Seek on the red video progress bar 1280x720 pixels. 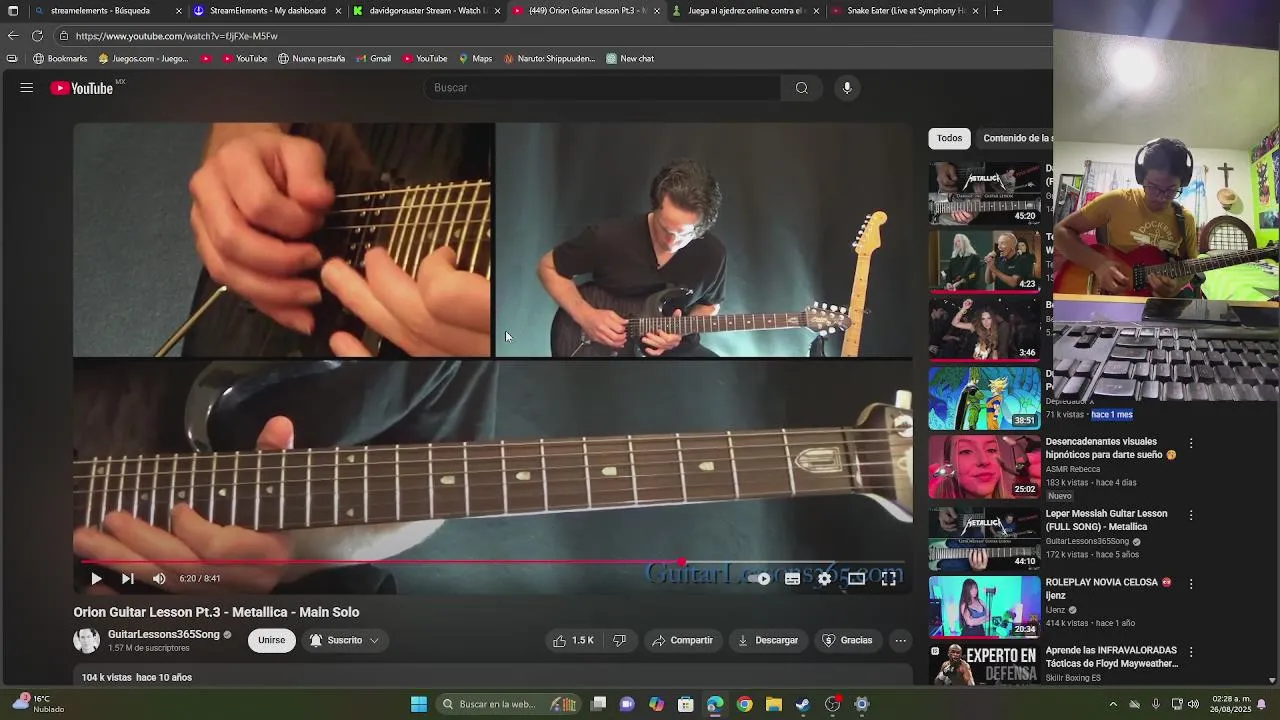coord(493,561)
